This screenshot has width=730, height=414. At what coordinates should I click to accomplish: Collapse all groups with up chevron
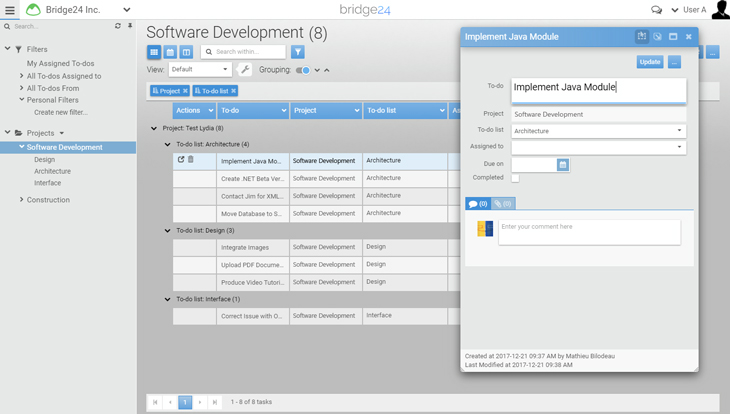click(x=327, y=70)
